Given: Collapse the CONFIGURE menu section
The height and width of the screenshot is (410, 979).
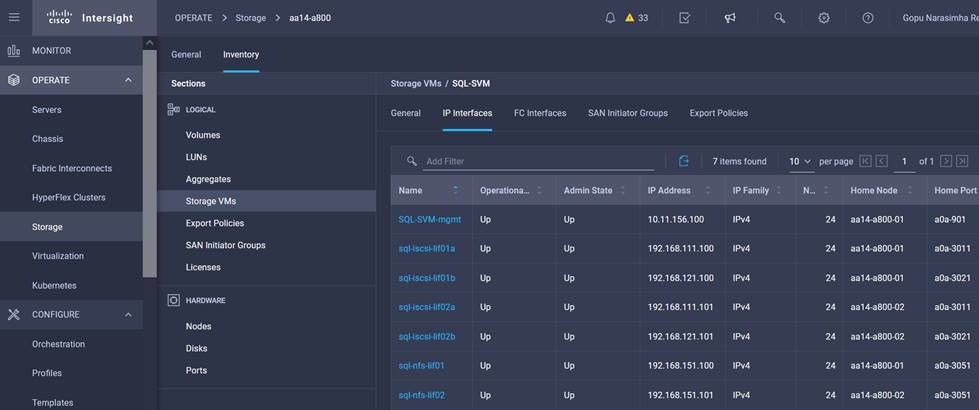Looking at the screenshot, I should (x=128, y=315).
